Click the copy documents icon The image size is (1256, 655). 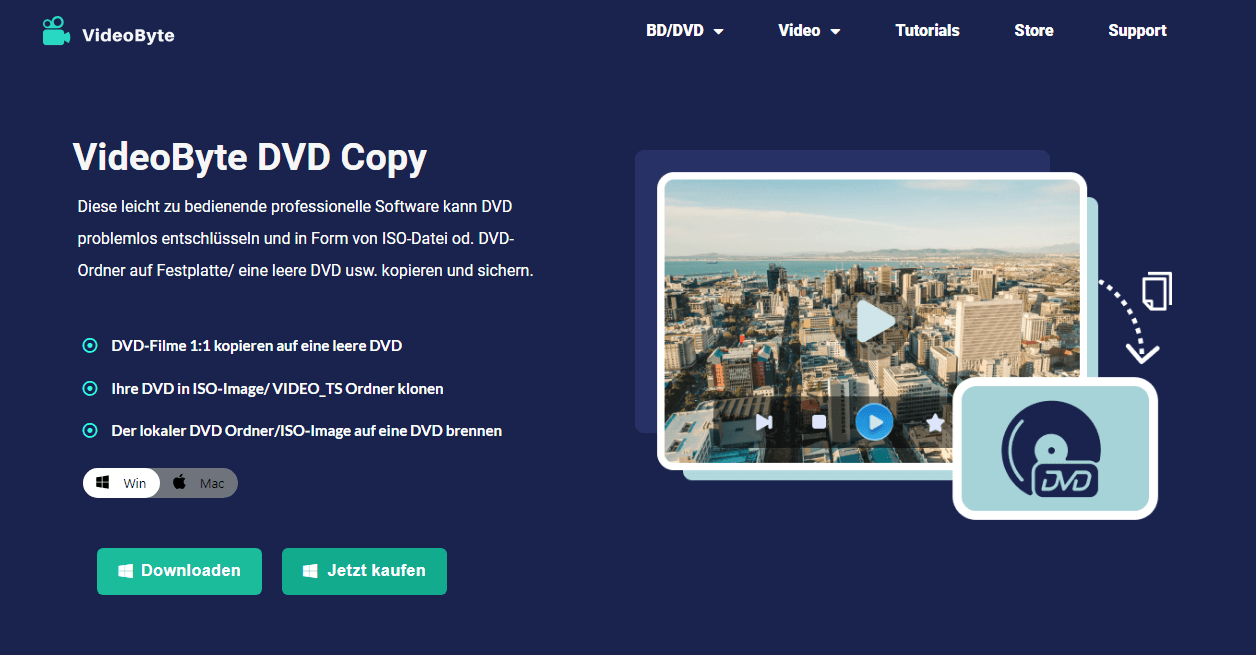pyautogui.click(x=1157, y=289)
